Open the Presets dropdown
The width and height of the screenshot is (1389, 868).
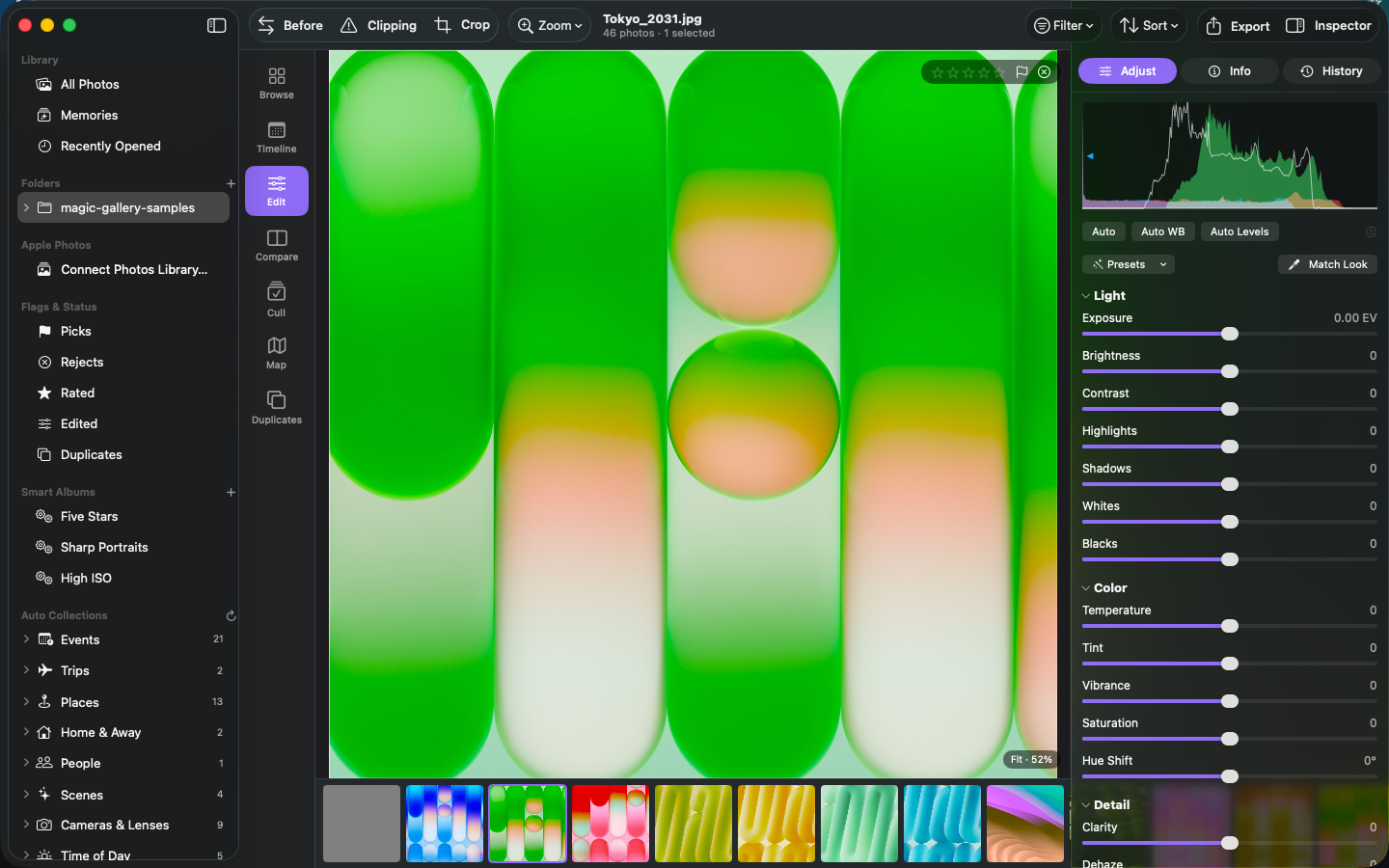coord(1129,264)
